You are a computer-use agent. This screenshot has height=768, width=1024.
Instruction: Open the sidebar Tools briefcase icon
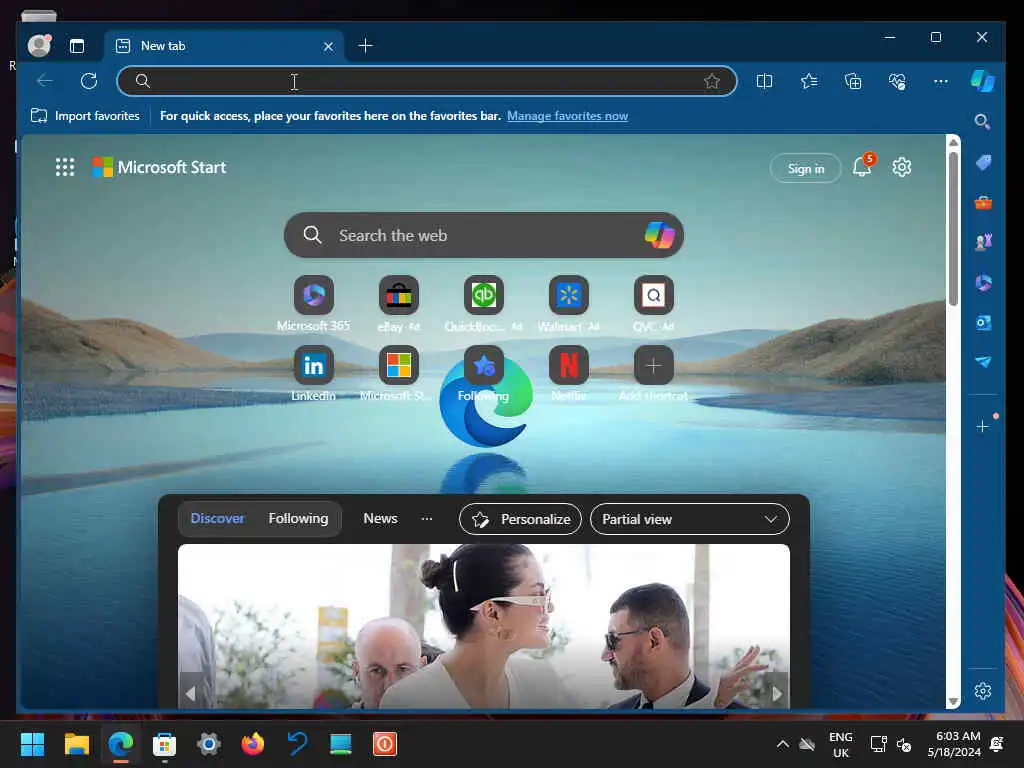pyautogui.click(x=983, y=202)
